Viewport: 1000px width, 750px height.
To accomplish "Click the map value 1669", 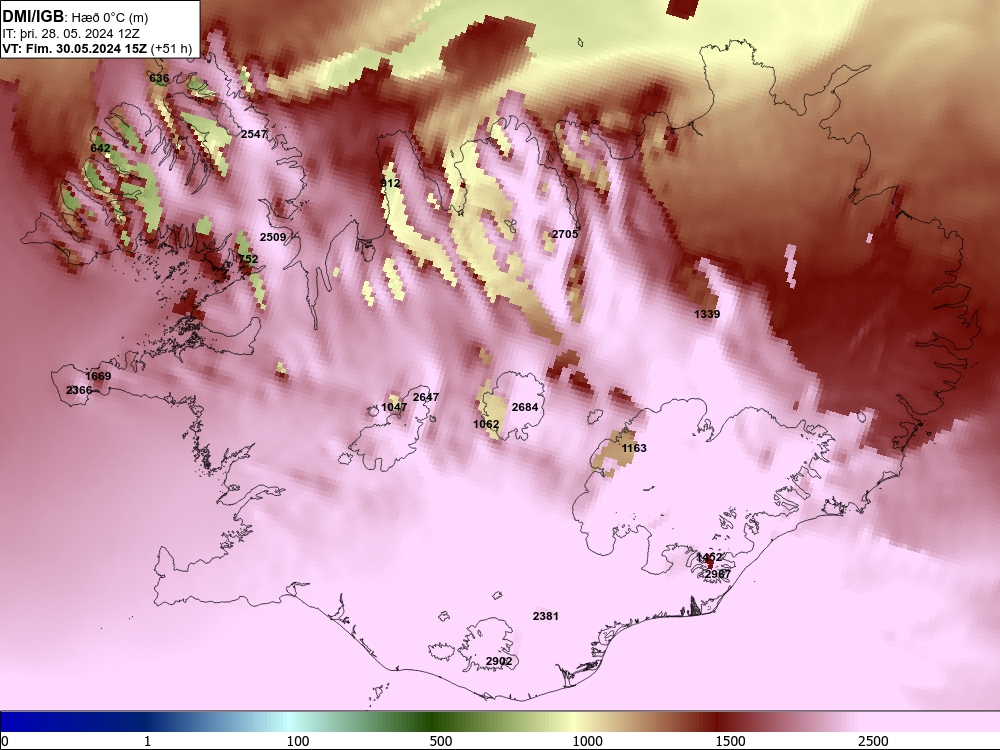I will [x=98, y=376].
